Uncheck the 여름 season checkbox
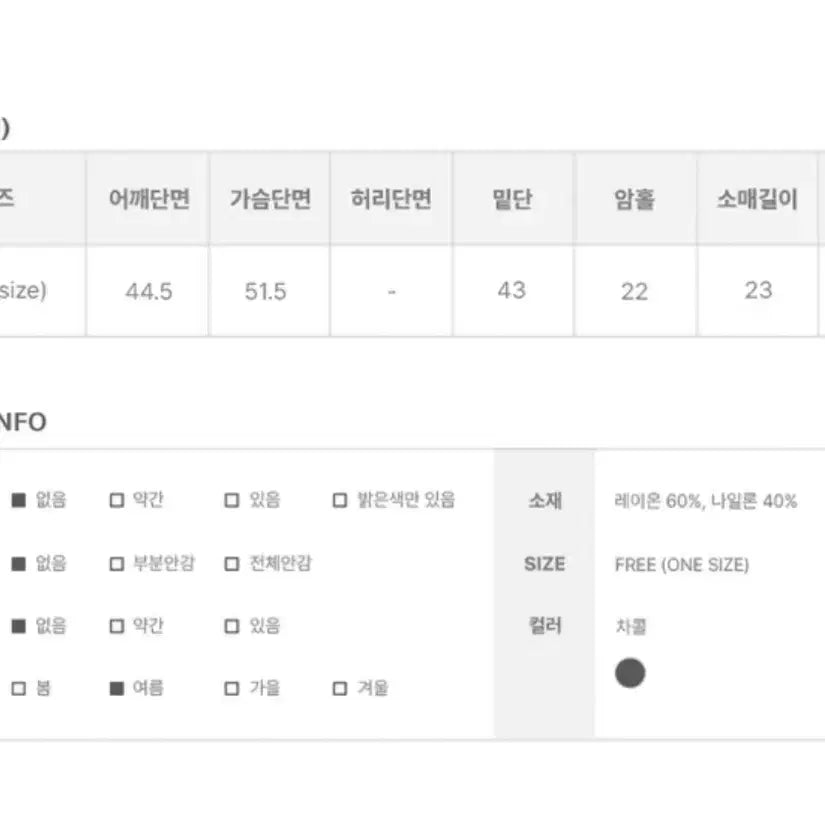825x825 pixels. click(x=117, y=688)
